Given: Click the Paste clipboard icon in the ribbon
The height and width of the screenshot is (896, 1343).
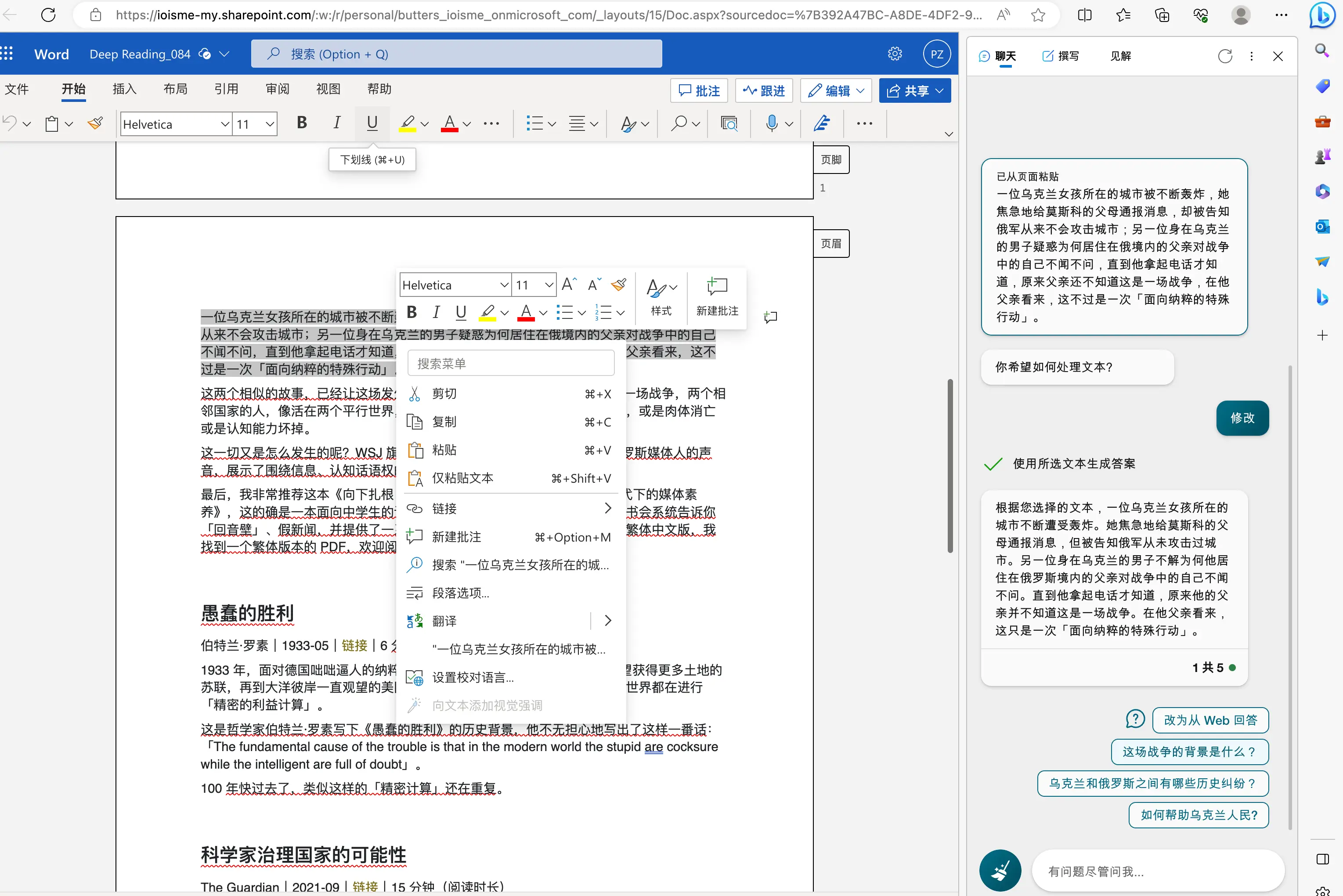Looking at the screenshot, I should pyautogui.click(x=52, y=124).
